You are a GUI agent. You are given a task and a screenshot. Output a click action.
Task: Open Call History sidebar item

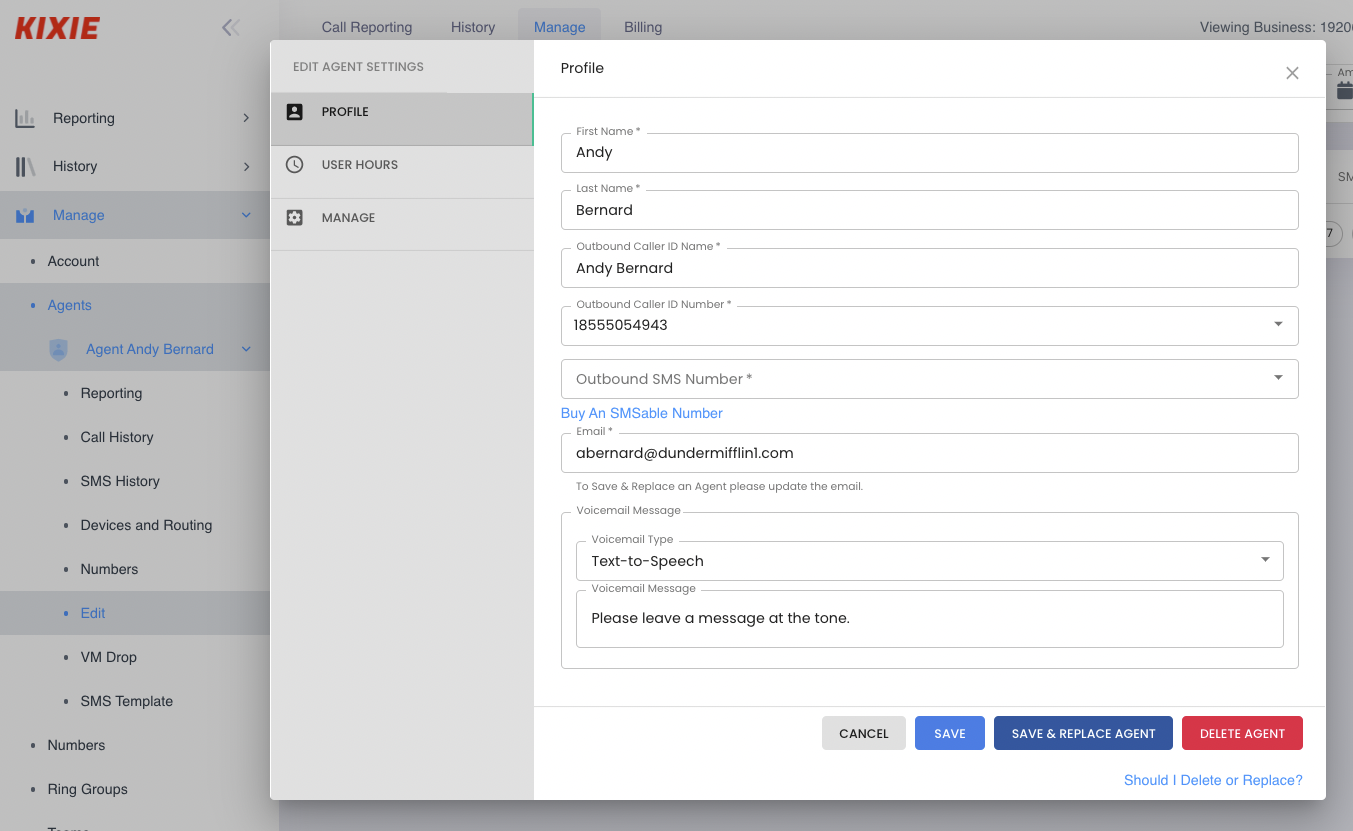117,437
